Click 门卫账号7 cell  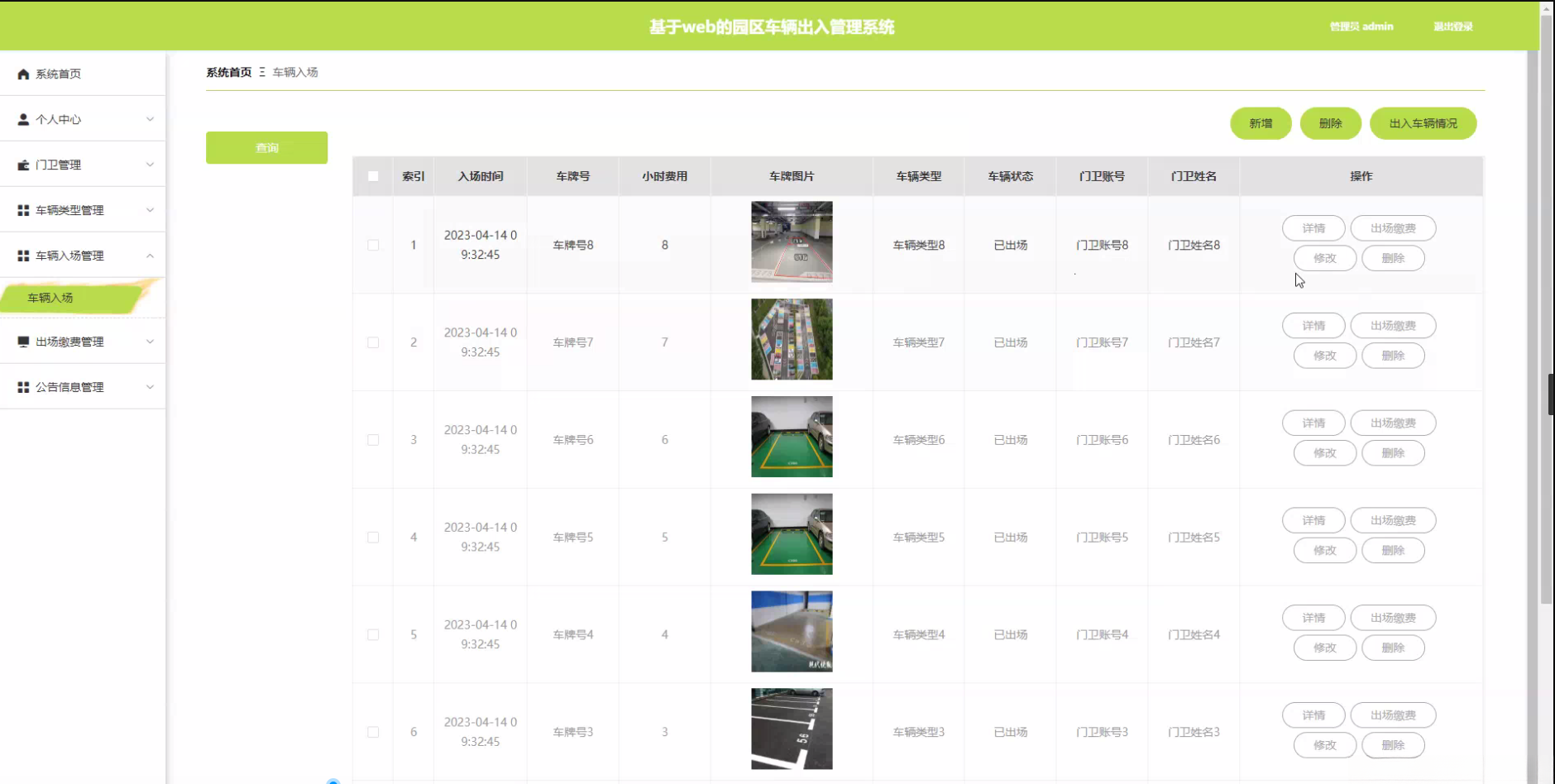(1102, 342)
